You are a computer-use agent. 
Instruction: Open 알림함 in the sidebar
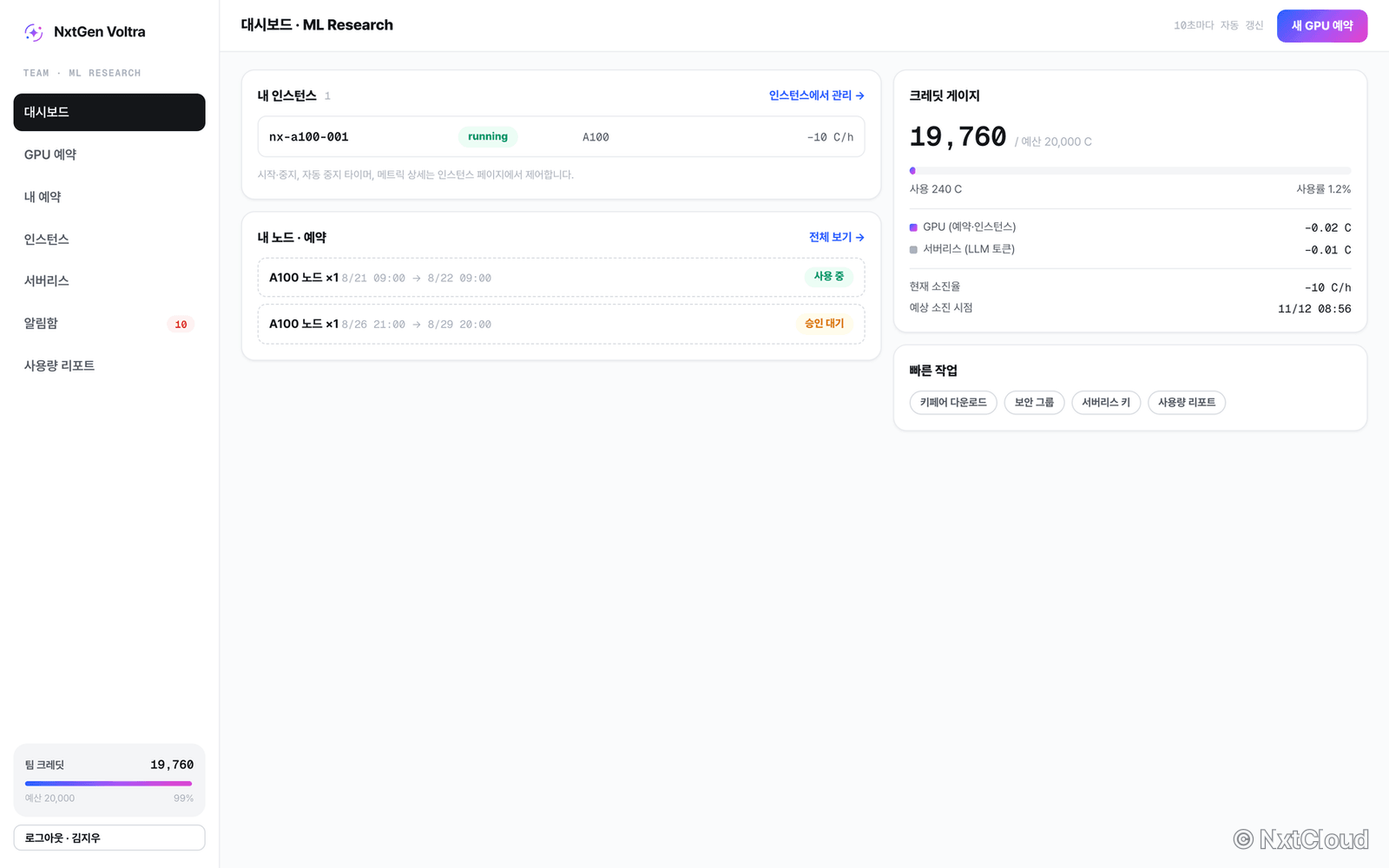pos(109,324)
